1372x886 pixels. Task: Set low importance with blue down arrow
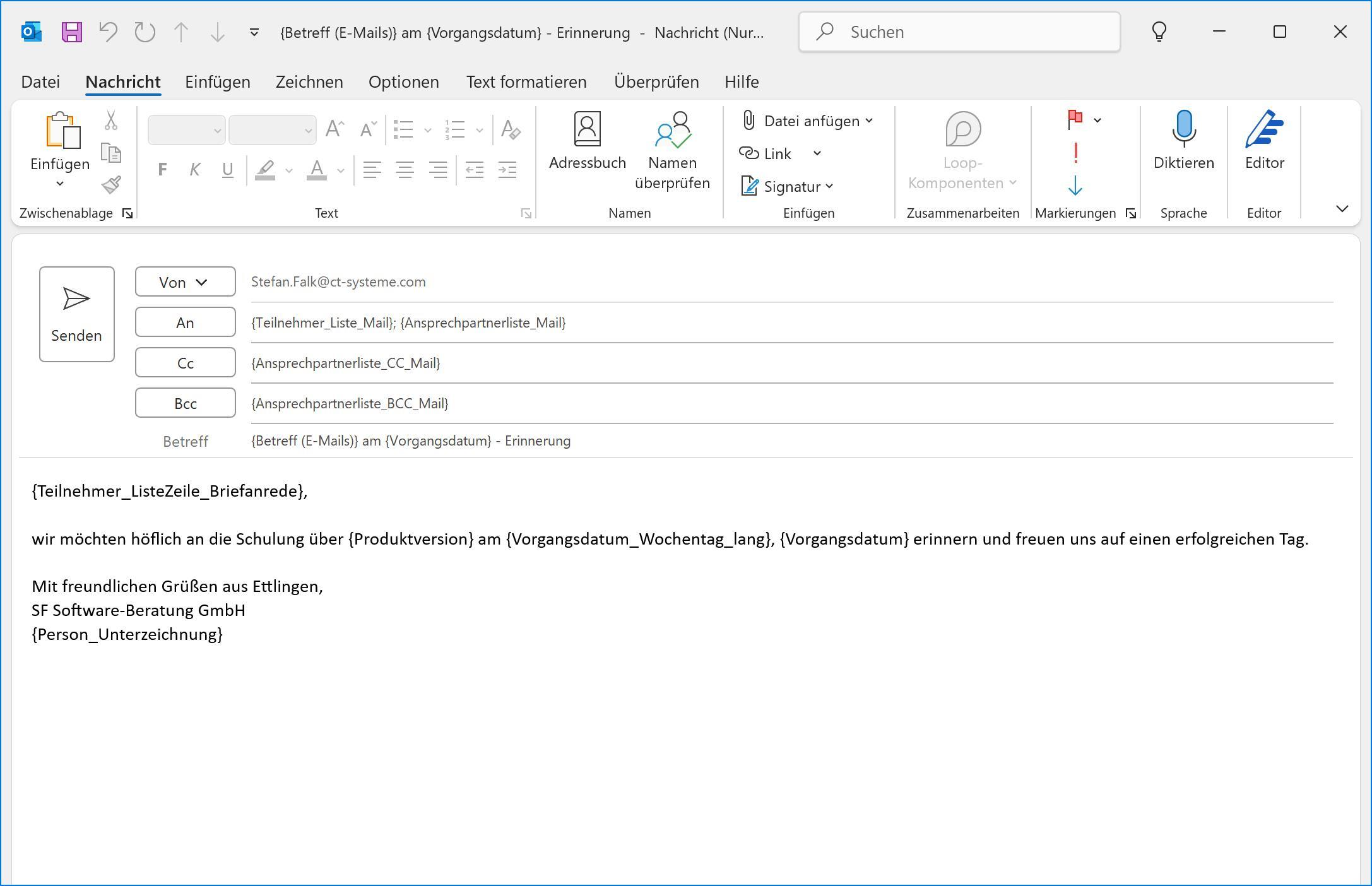(x=1075, y=186)
